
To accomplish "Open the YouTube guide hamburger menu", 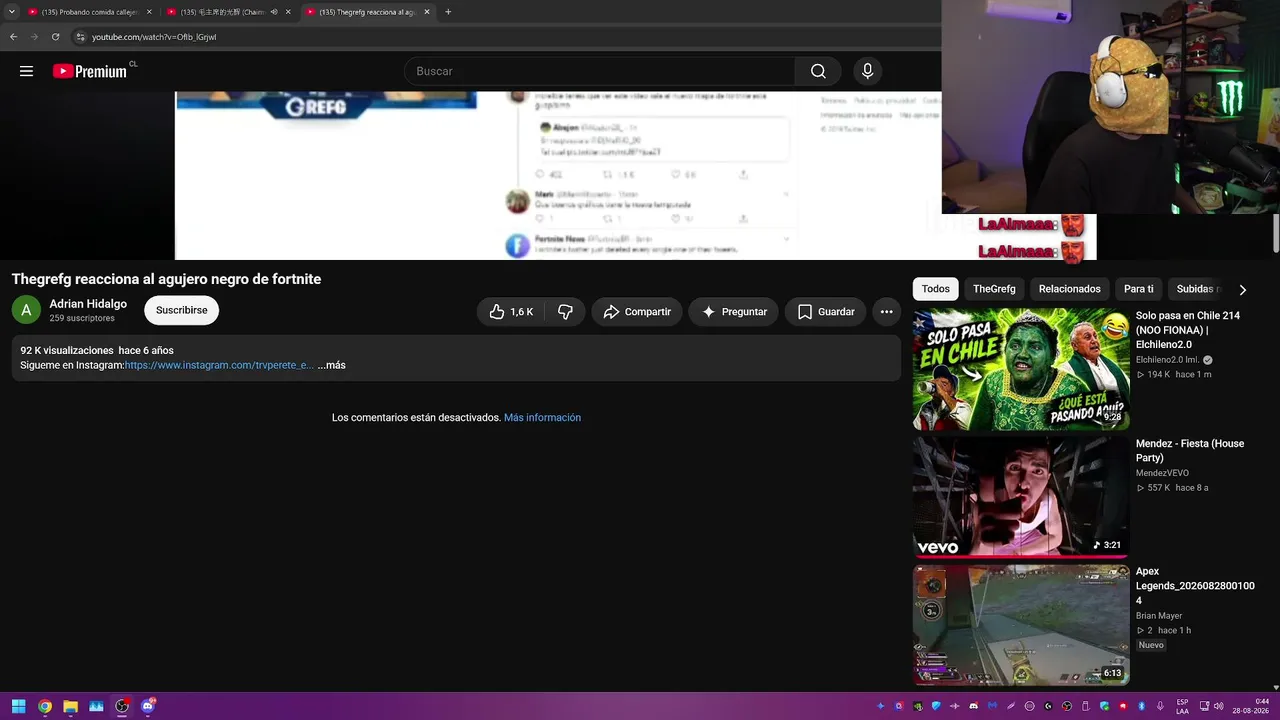I will coord(26,71).
